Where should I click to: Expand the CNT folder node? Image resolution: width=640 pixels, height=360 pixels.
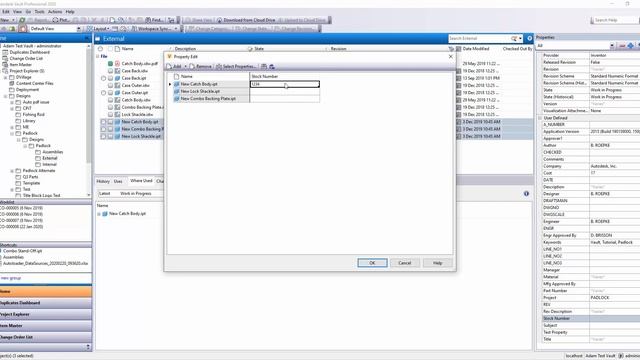12,108
